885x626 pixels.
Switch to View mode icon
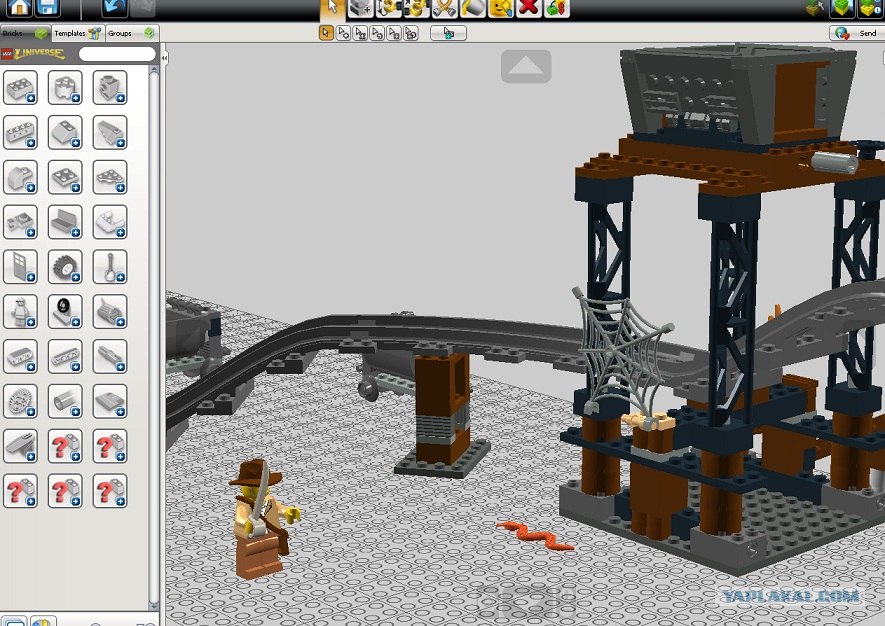click(815, 7)
